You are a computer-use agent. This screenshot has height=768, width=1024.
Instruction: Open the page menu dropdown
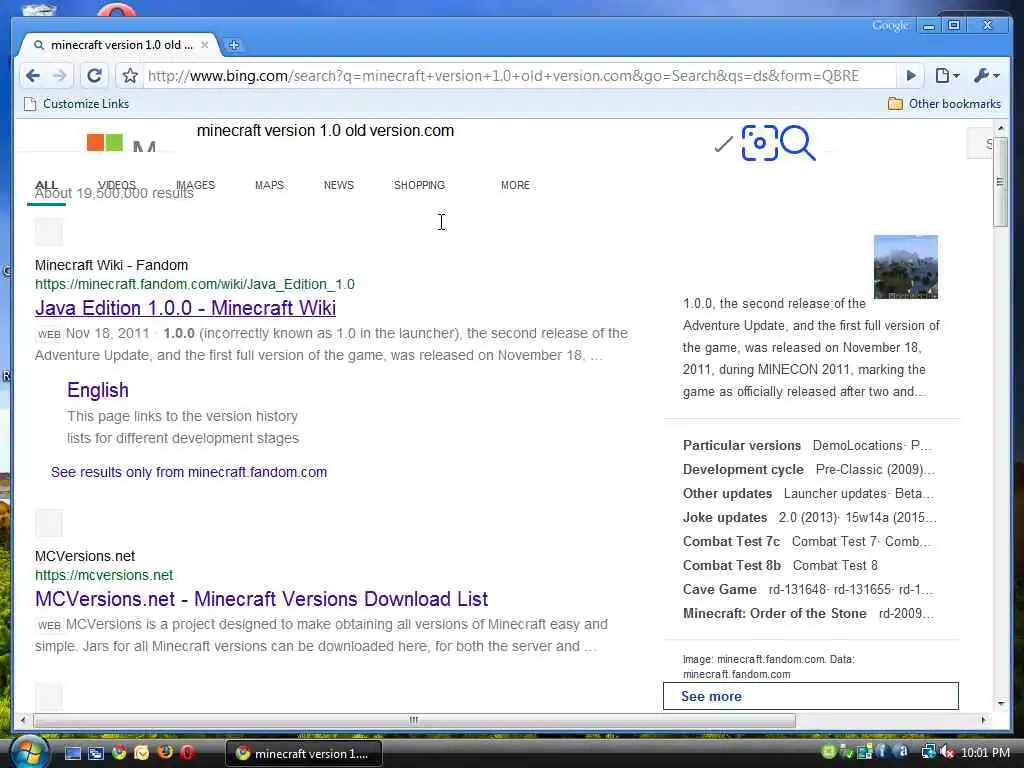(947, 76)
